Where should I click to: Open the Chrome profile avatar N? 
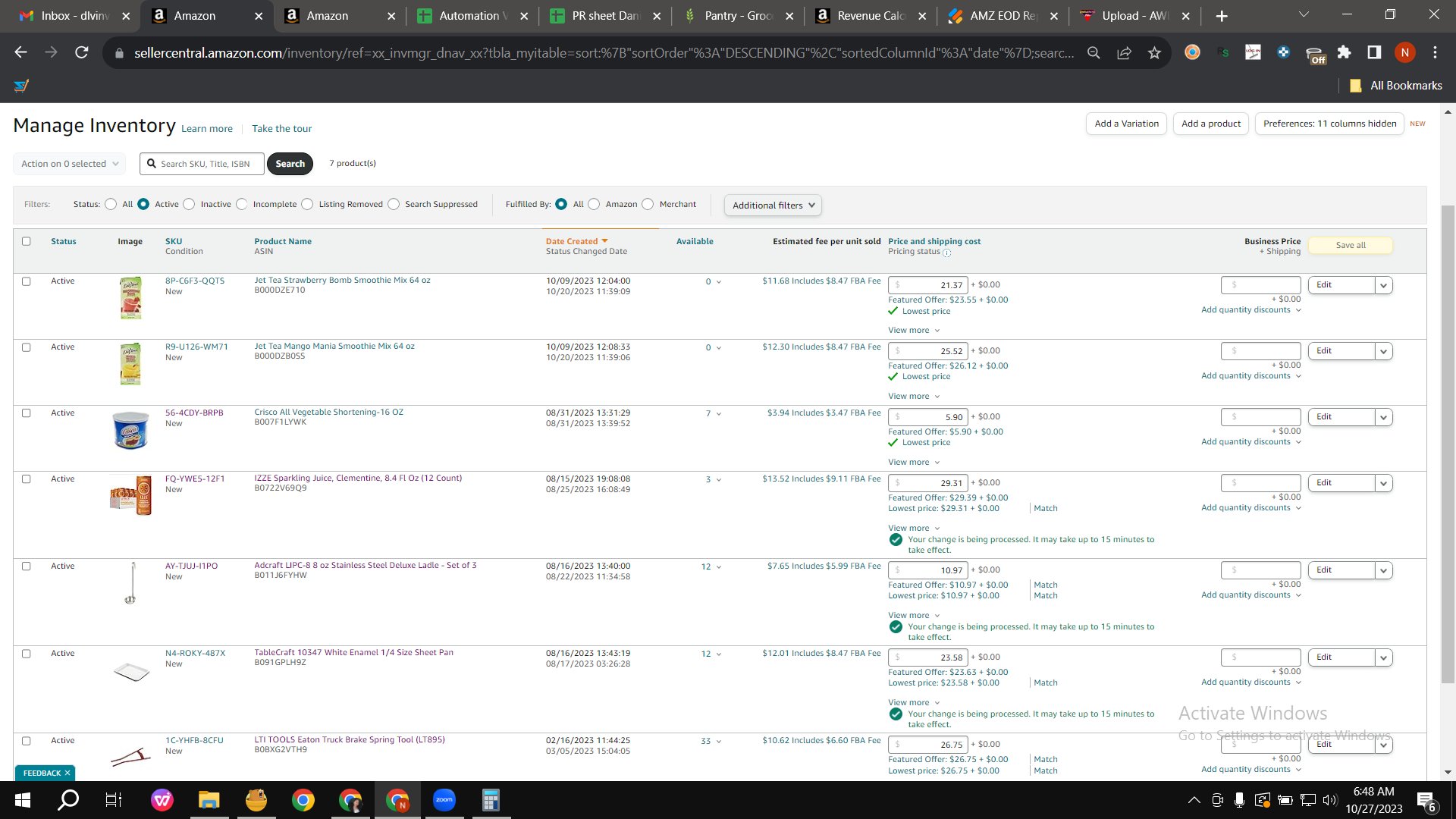1404,52
